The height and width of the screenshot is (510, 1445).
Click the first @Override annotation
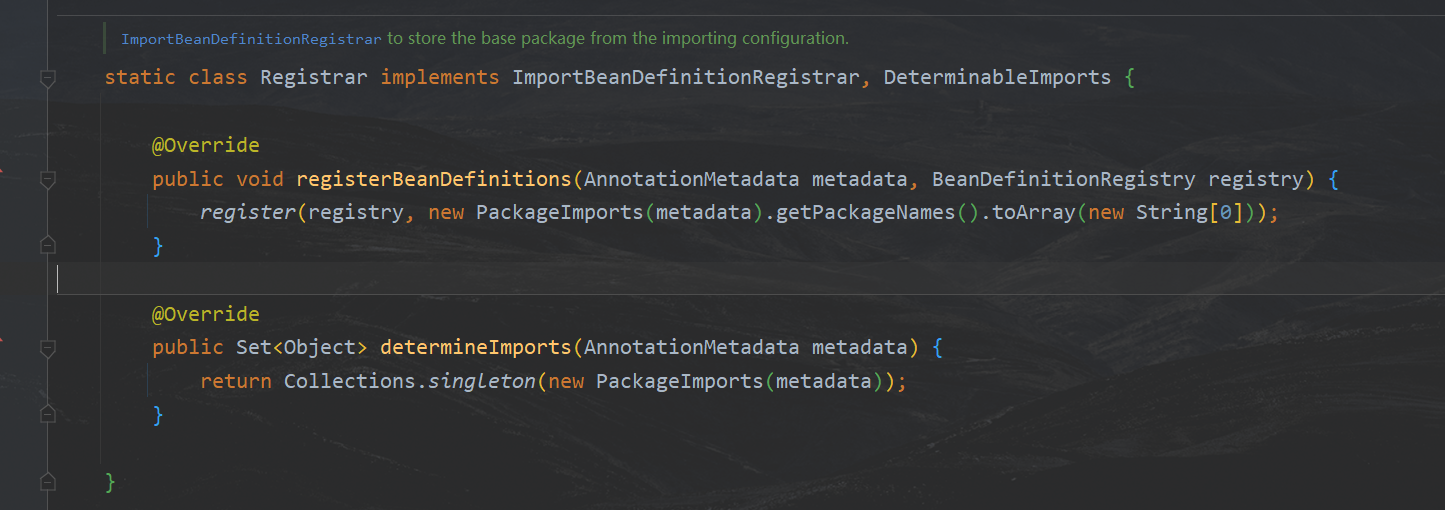click(205, 145)
